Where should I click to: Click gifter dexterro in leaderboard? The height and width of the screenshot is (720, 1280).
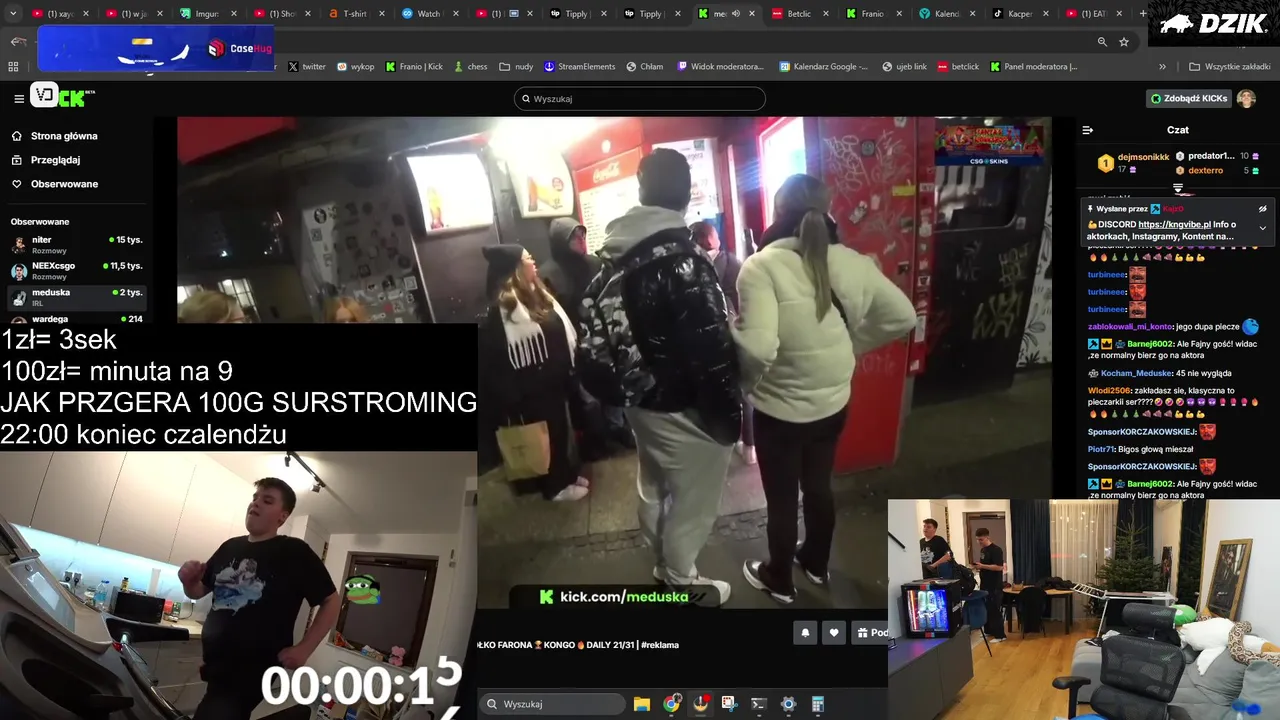pos(1205,171)
